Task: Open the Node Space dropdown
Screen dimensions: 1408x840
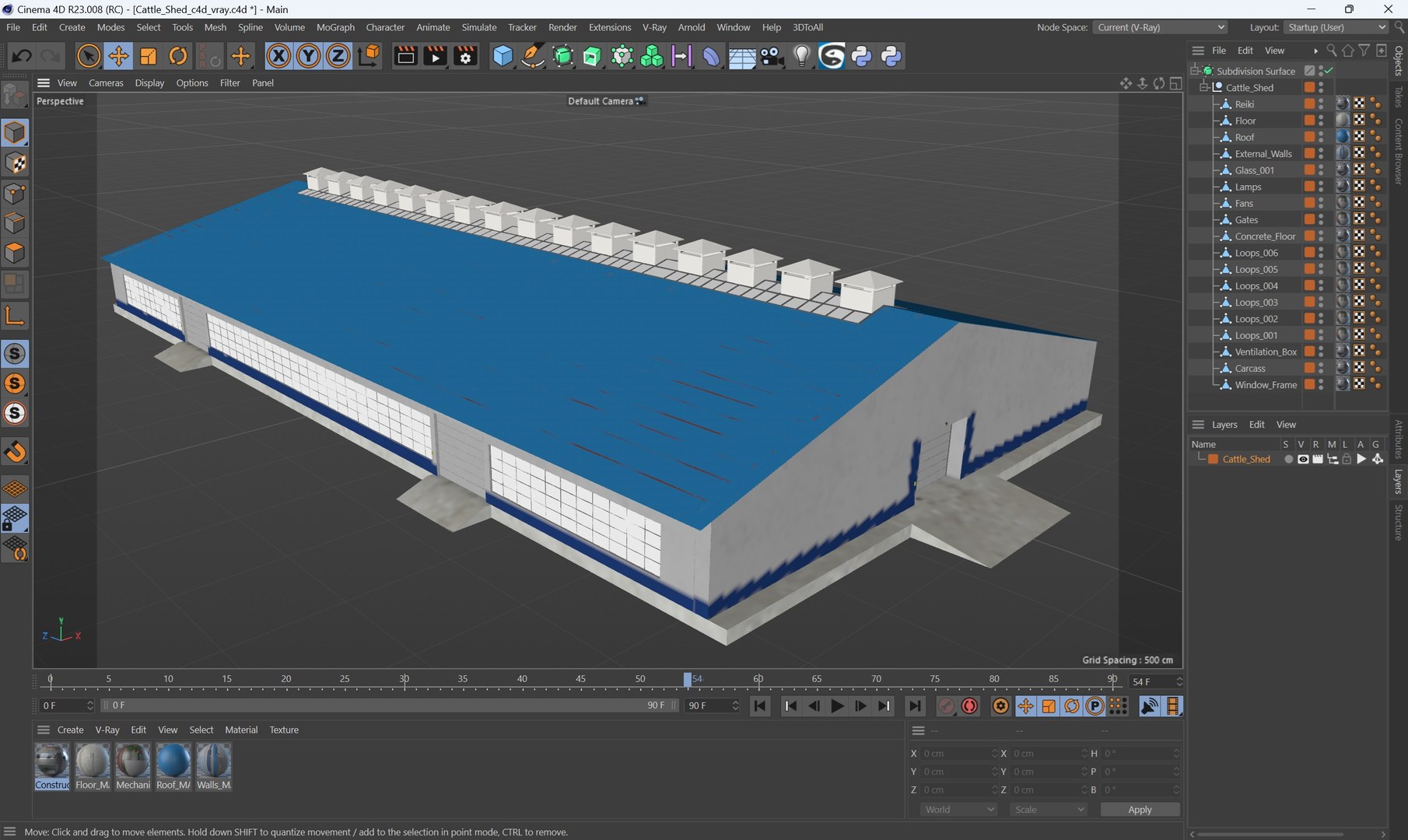Action: coord(1160,27)
